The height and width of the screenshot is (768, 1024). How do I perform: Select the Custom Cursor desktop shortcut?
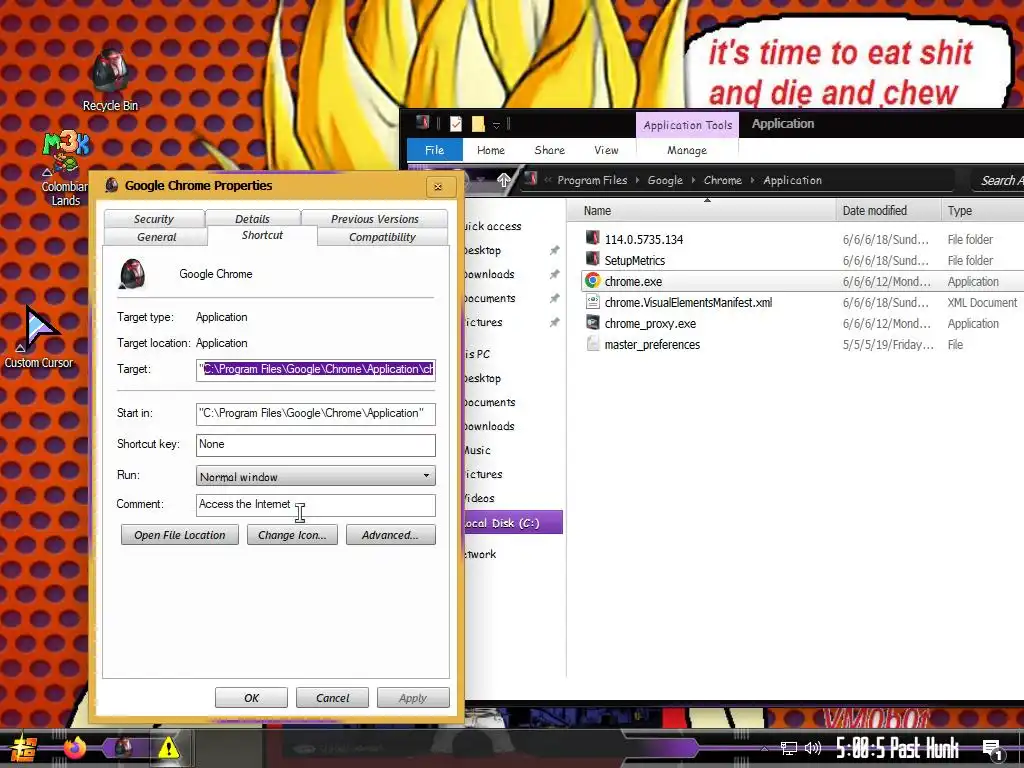[39, 336]
